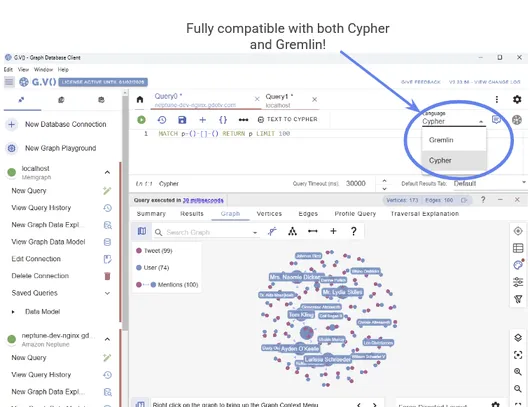530x407 pixels.
Task: Click the chat assistant icon beside language selector
Action: (496, 120)
